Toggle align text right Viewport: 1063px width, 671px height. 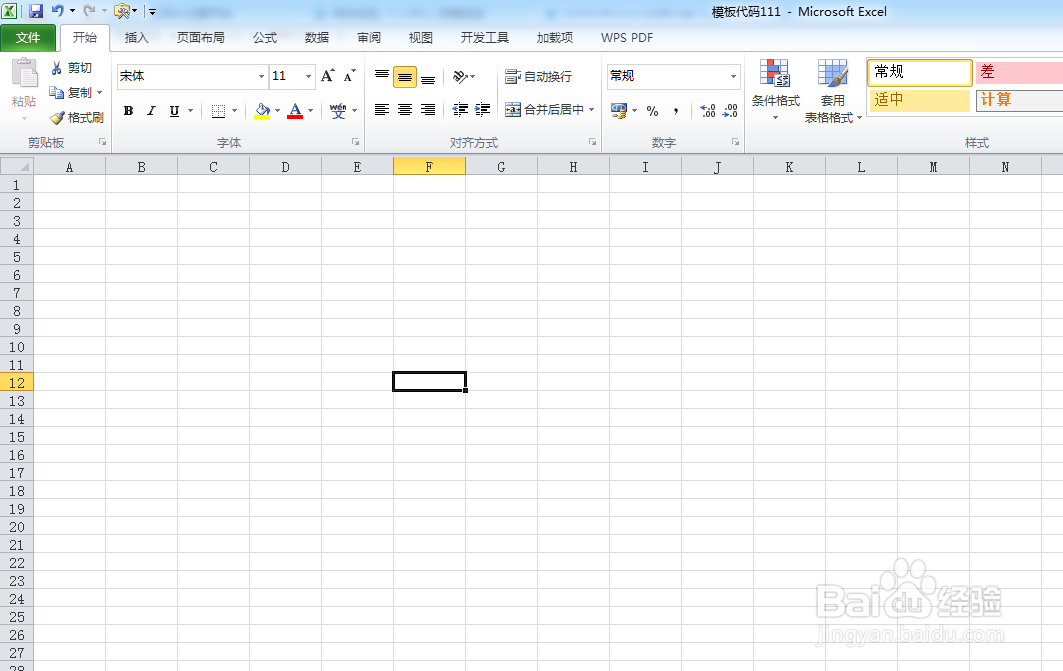[x=428, y=109]
